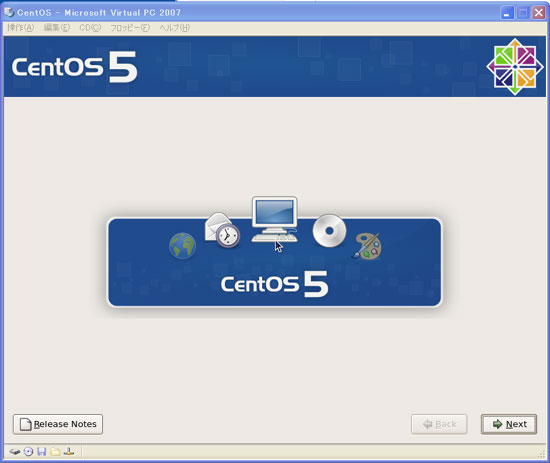Click the Release Notes button
Screen dimensions: 550x463
[58, 424]
